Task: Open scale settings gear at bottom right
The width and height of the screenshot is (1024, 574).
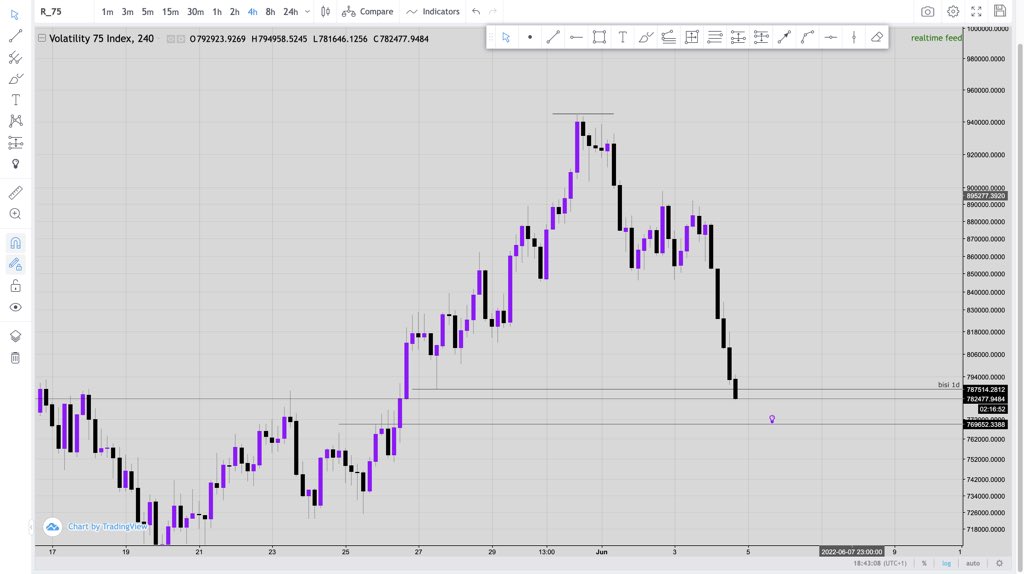Action: tap(999, 564)
